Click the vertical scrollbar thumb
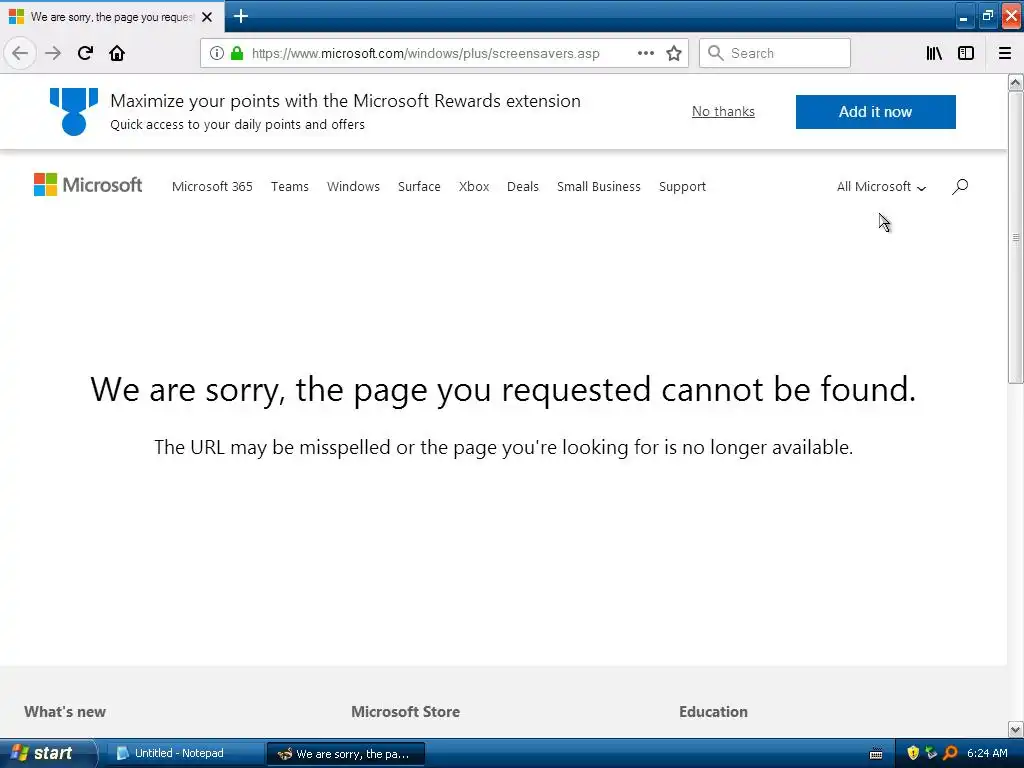The height and width of the screenshot is (768, 1024). click(x=1016, y=238)
